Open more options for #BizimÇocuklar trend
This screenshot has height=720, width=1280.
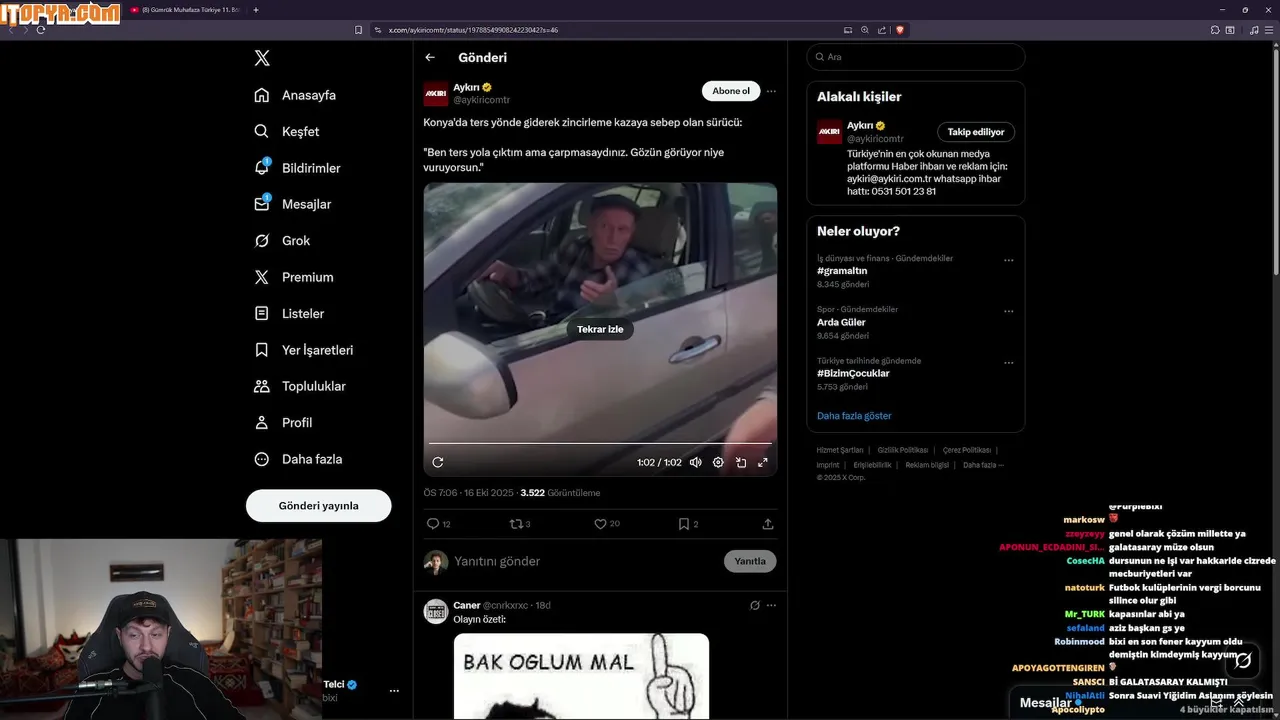tap(1008, 362)
